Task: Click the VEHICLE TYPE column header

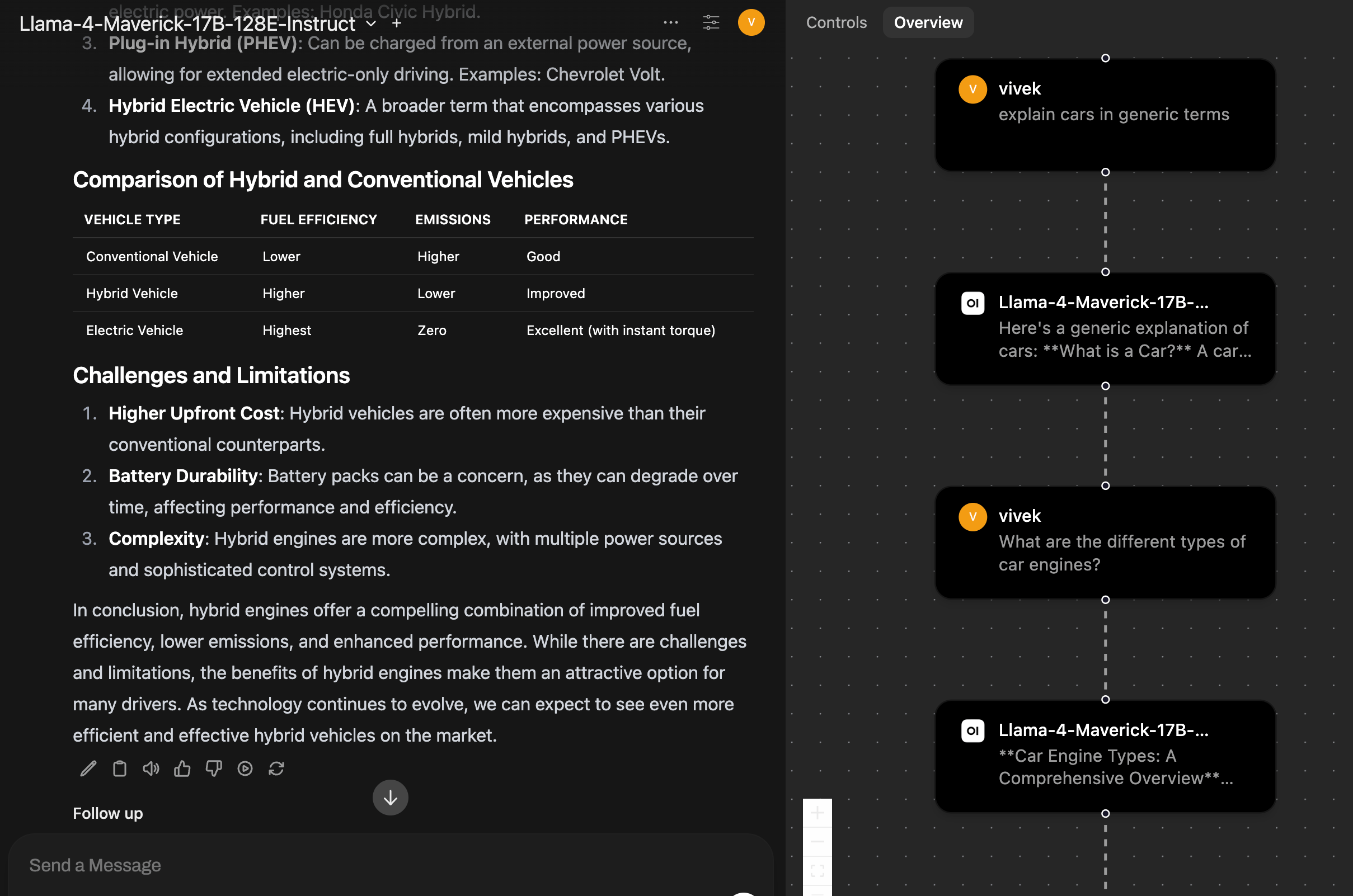Action: point(132,219)
